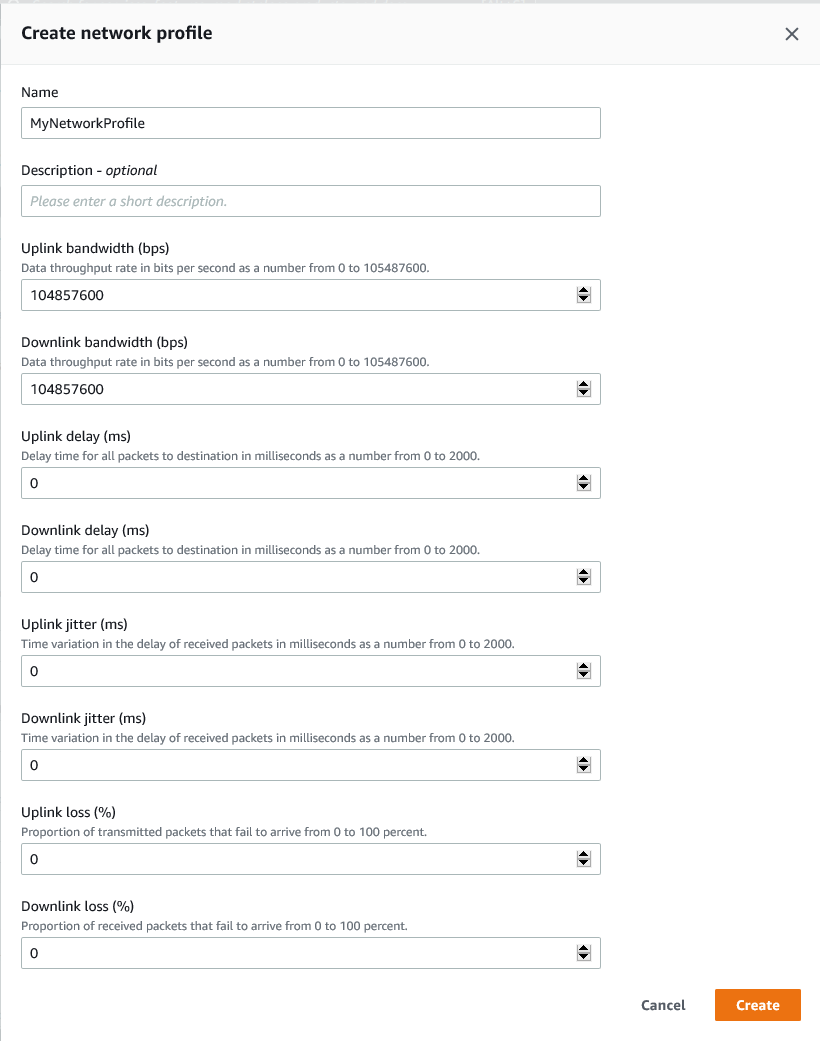Decrement the Downlink jitter value

(584, 768)
